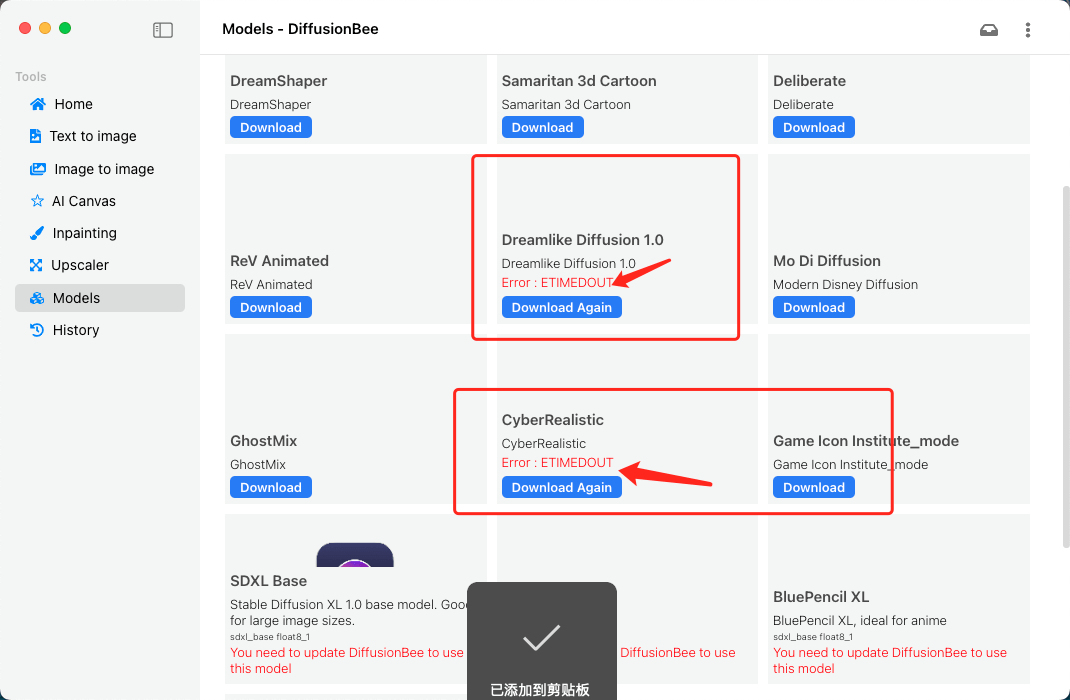Open Image to image tool icon
The image size is (1070, 700).
click(38, 169)
